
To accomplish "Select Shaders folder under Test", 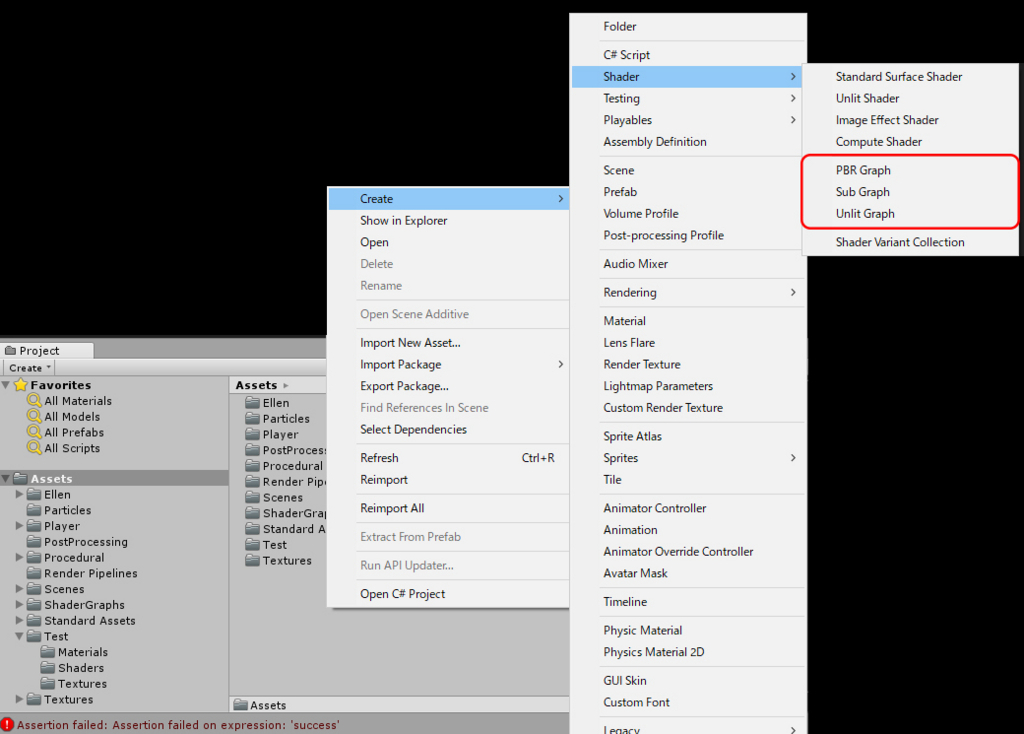I will point(81,667).
